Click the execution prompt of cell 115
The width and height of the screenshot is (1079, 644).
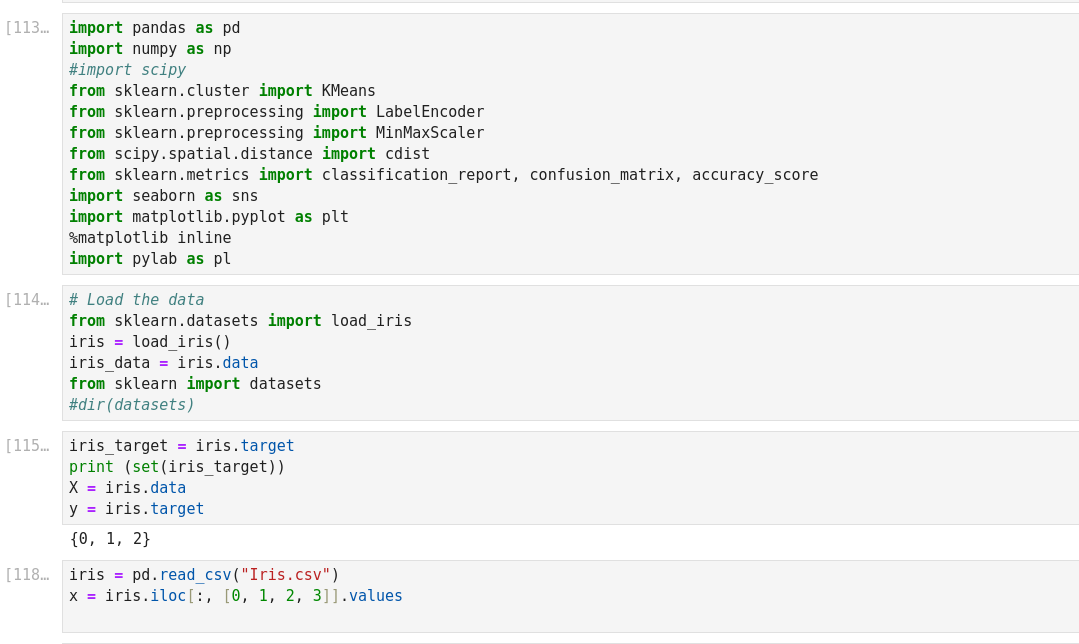point(27,446)
